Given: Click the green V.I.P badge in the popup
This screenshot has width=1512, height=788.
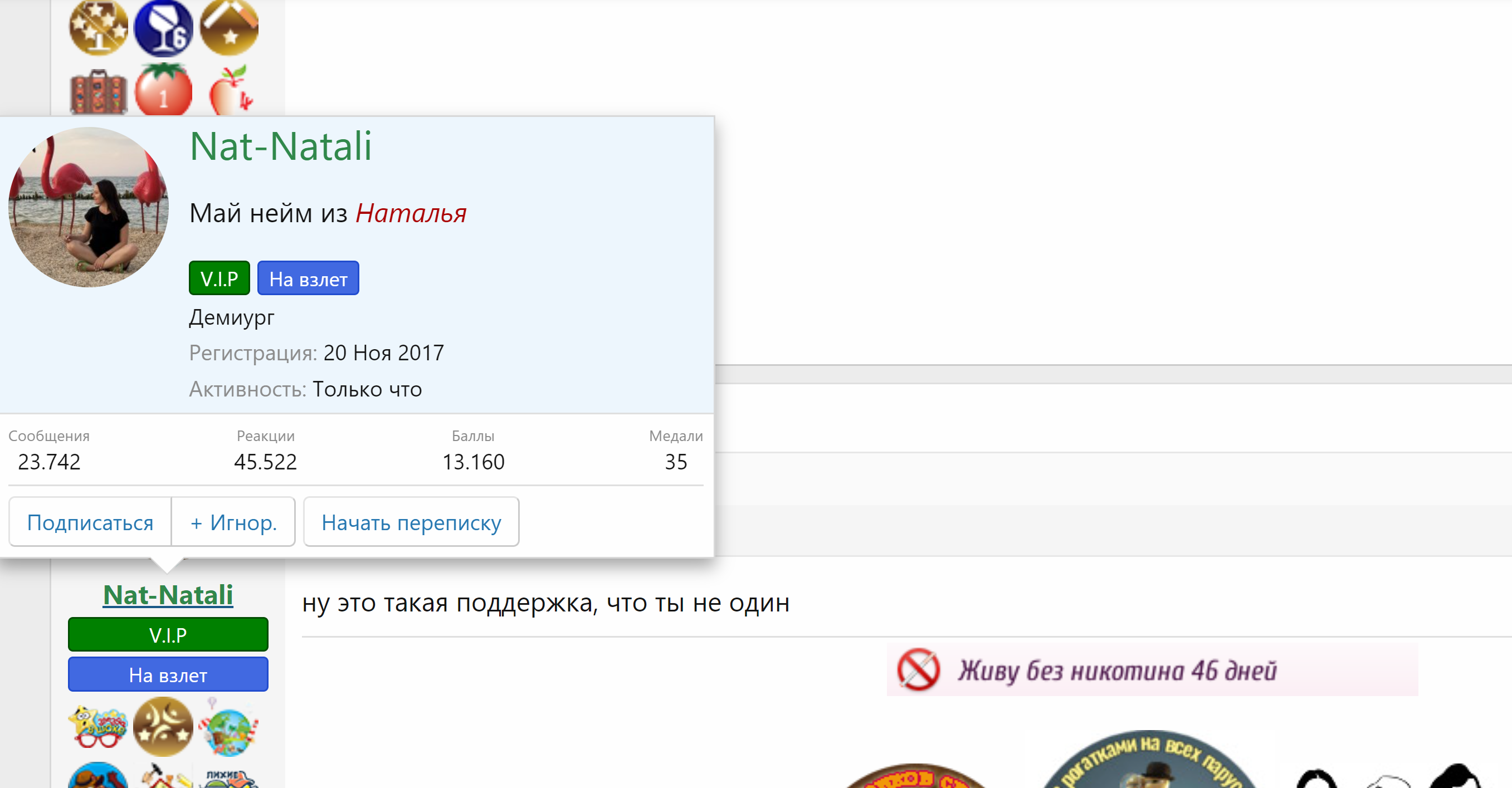Looking at the screenshot, I should click(x=218, y=277).
